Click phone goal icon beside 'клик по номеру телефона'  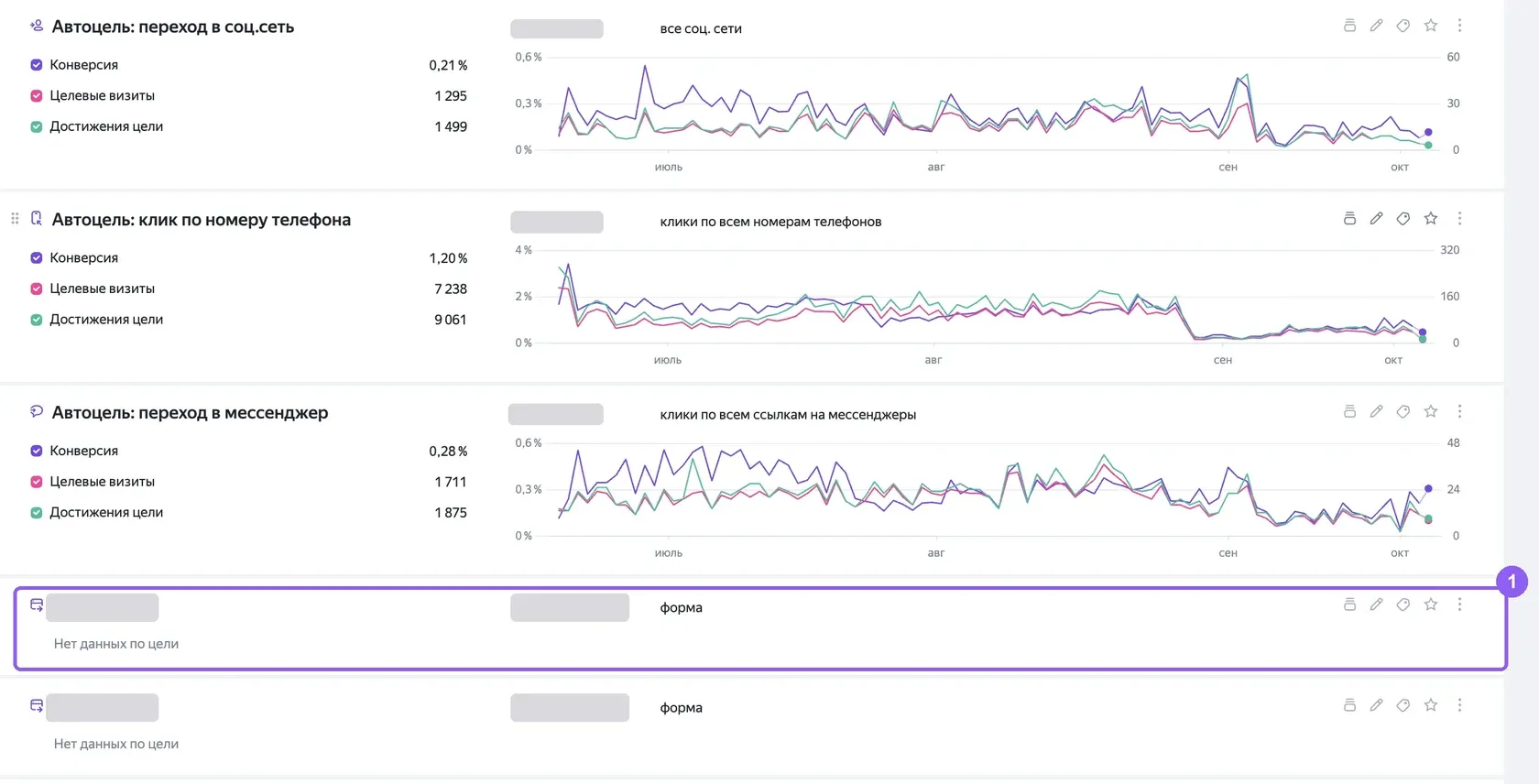(x=37, y=219)
